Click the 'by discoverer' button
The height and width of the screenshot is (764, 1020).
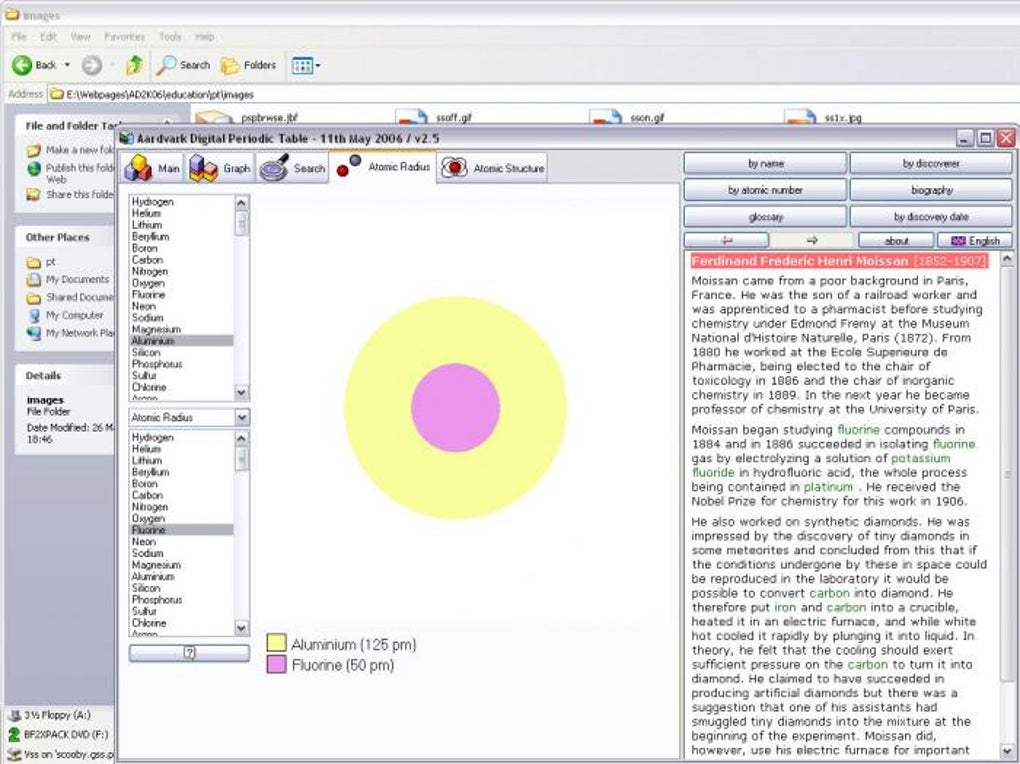(x=930, y=163)
